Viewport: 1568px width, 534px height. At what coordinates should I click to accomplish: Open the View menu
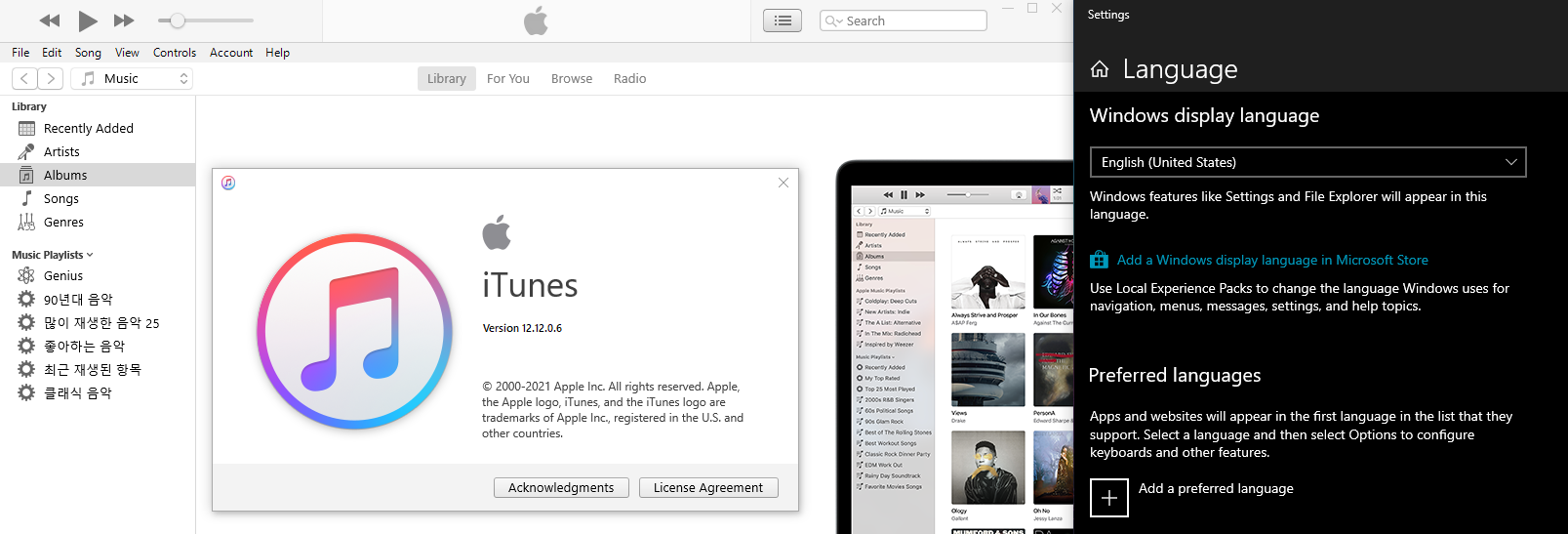point(127,53)
